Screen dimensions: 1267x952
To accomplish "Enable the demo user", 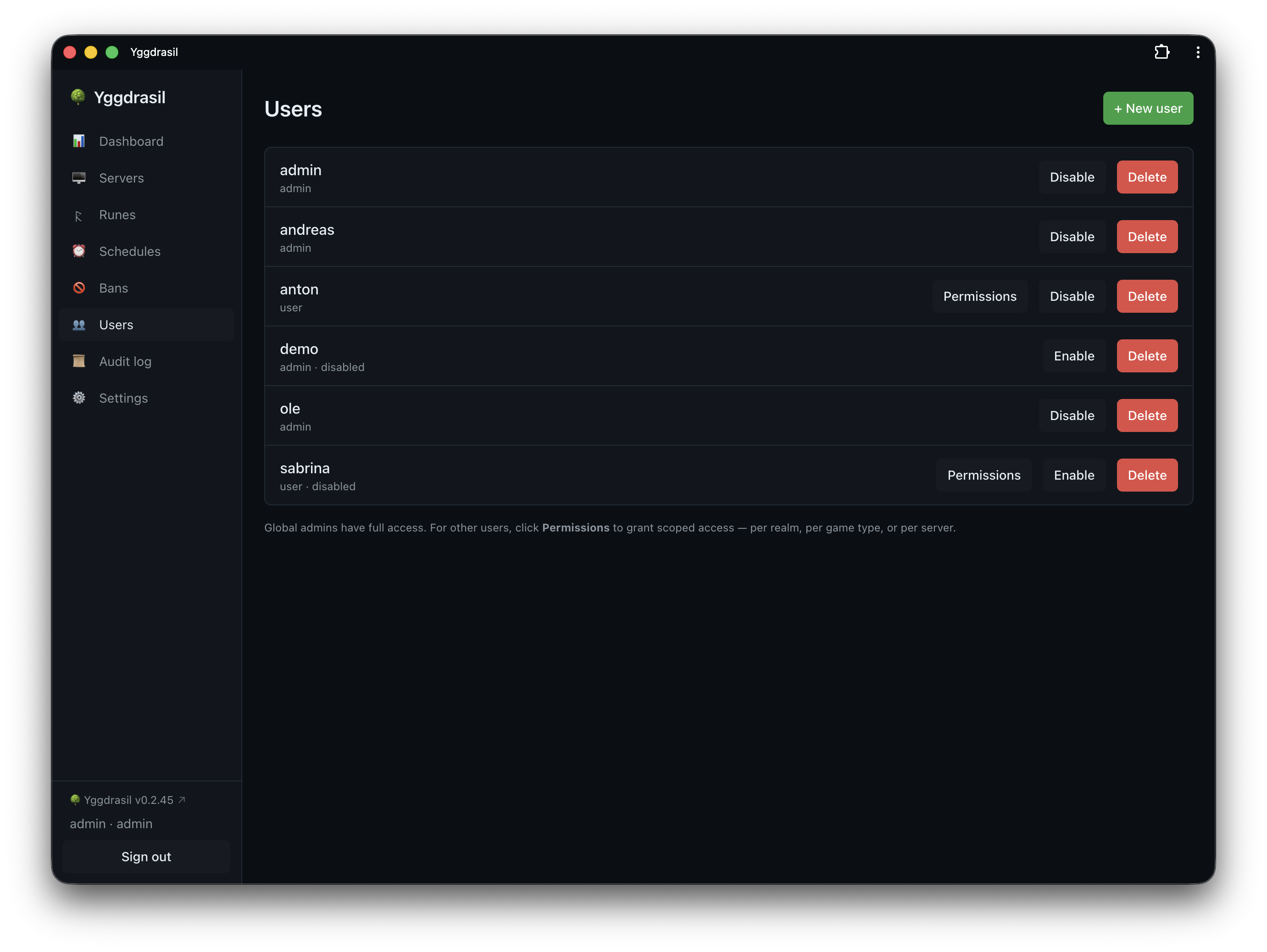I will tap(1074, 355).
